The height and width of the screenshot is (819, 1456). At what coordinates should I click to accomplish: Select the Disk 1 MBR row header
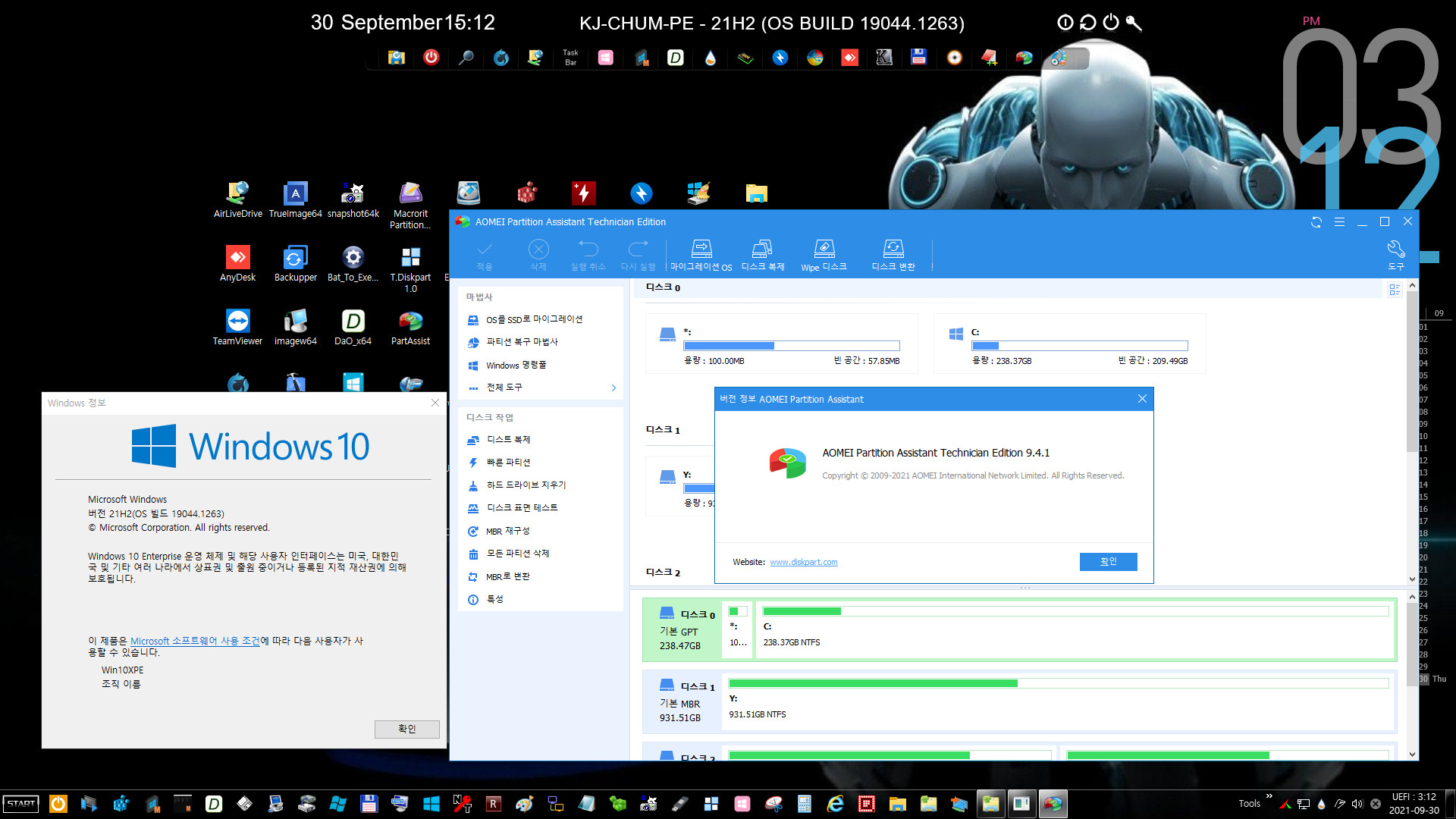[x=681, y=701]
